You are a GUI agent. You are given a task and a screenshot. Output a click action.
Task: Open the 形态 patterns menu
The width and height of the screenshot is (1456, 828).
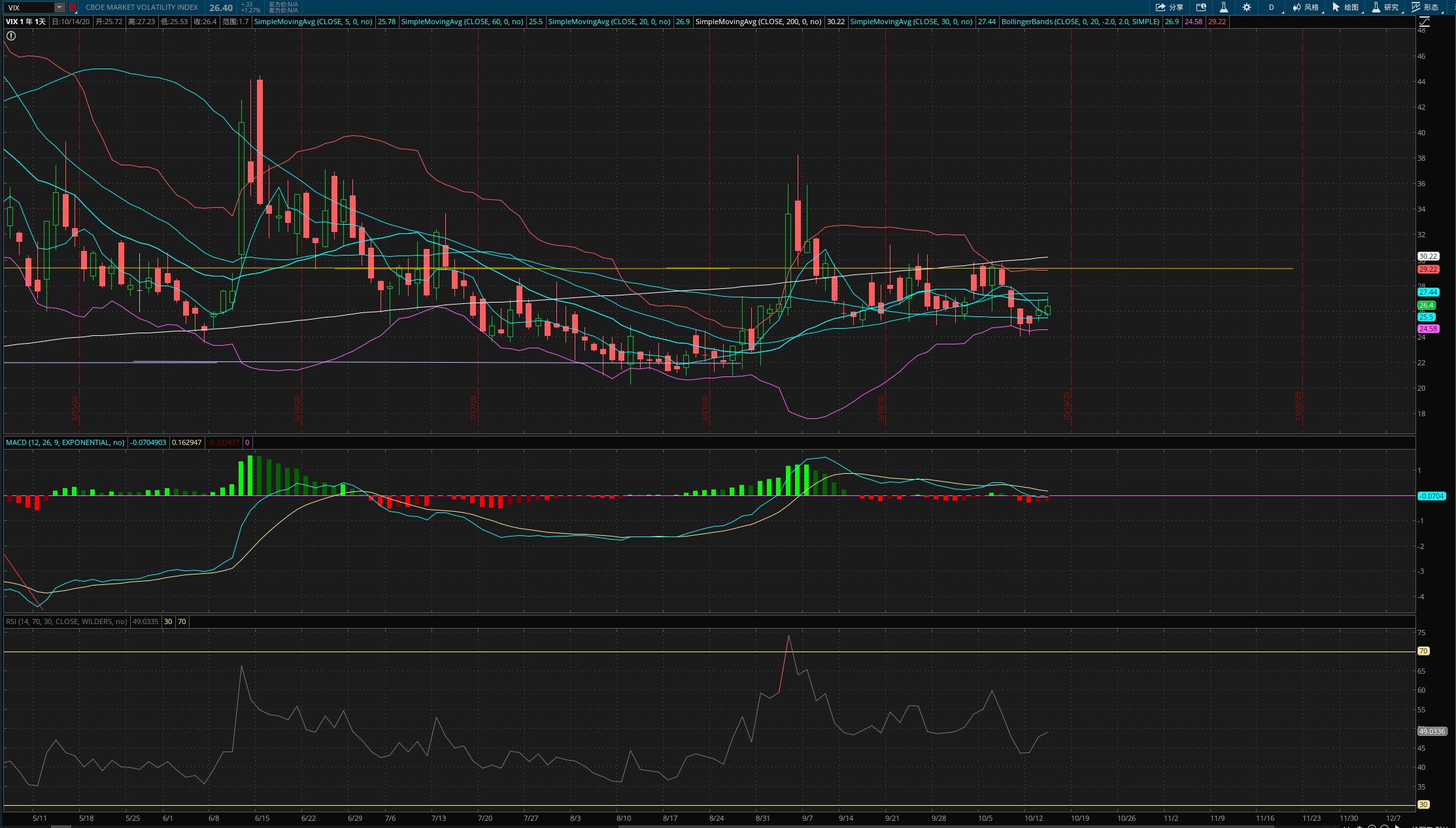click(1426, 7)
